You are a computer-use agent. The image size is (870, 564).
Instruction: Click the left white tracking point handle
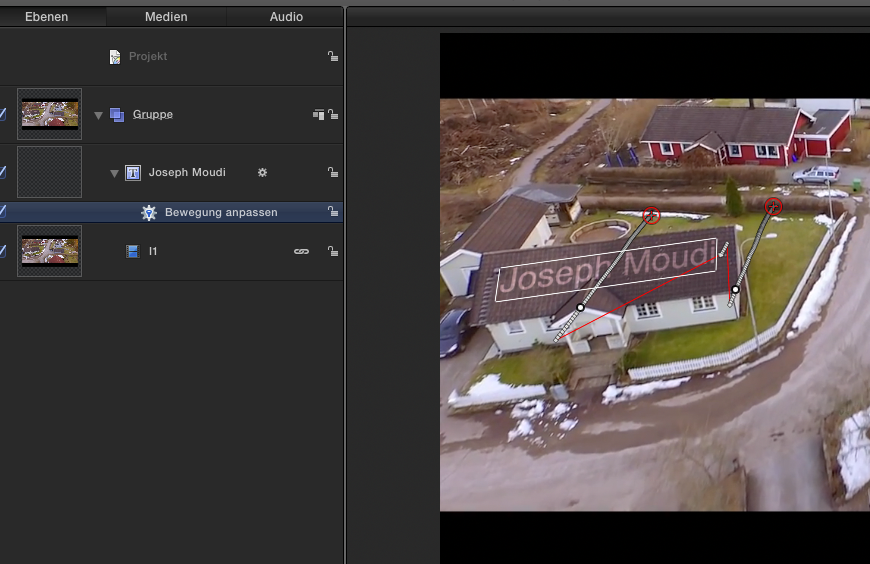[580, 307]
